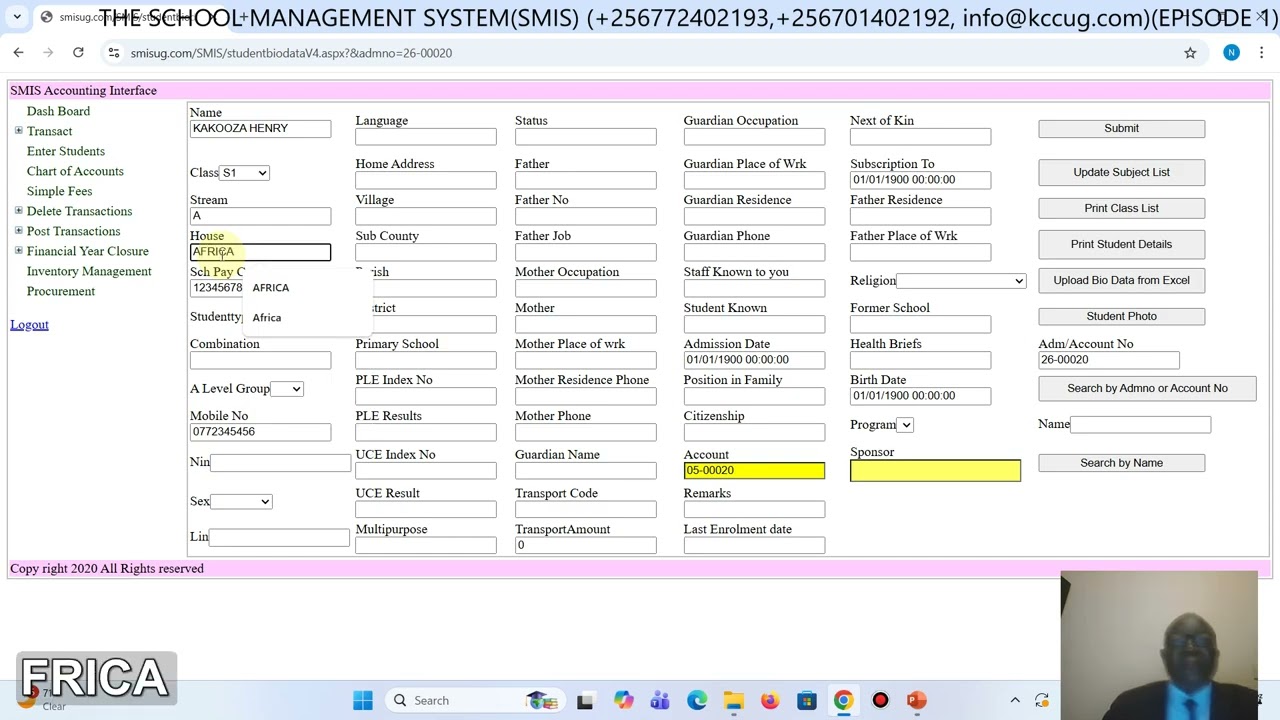
Task: Open File Explorer from the taskbar
Action: (733, 700)
